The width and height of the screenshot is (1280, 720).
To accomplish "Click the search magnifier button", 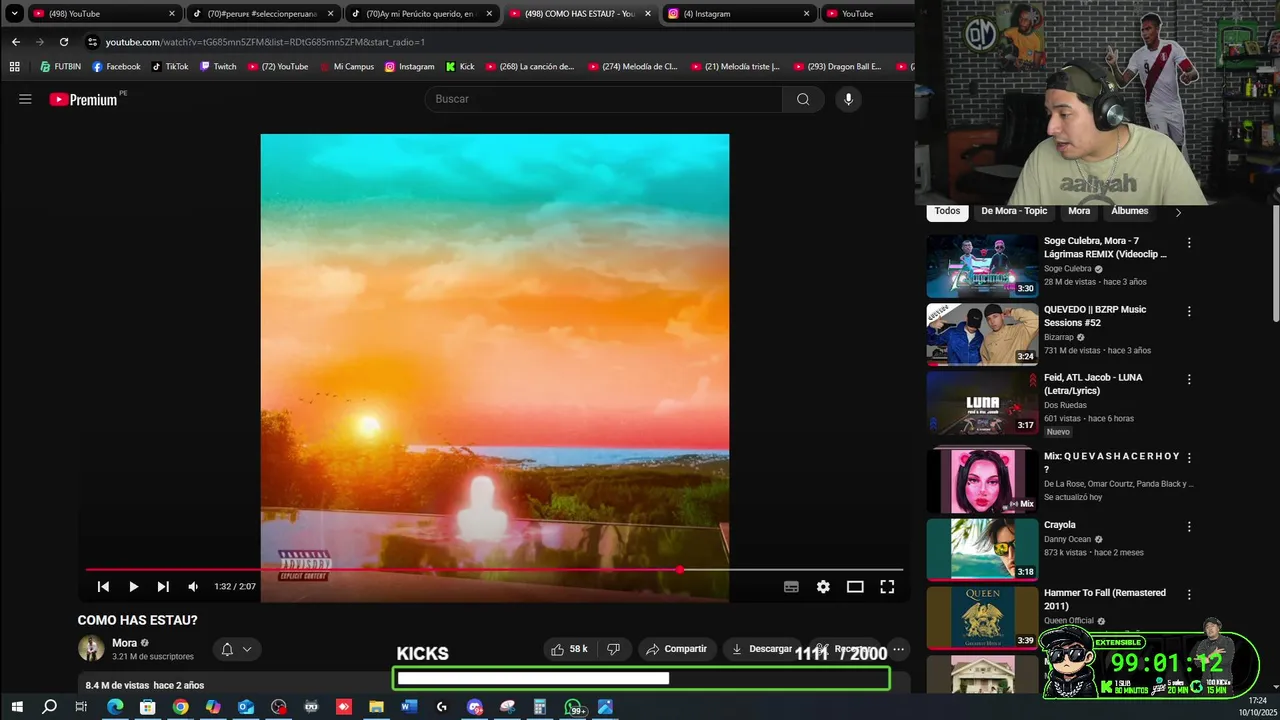I will (x=803, y=99).
